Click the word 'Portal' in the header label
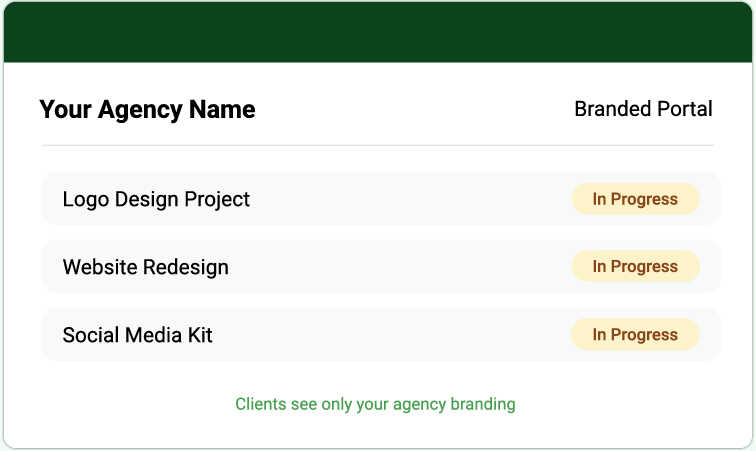The width and height of the screenshot is (756, 451). [684, 109]
